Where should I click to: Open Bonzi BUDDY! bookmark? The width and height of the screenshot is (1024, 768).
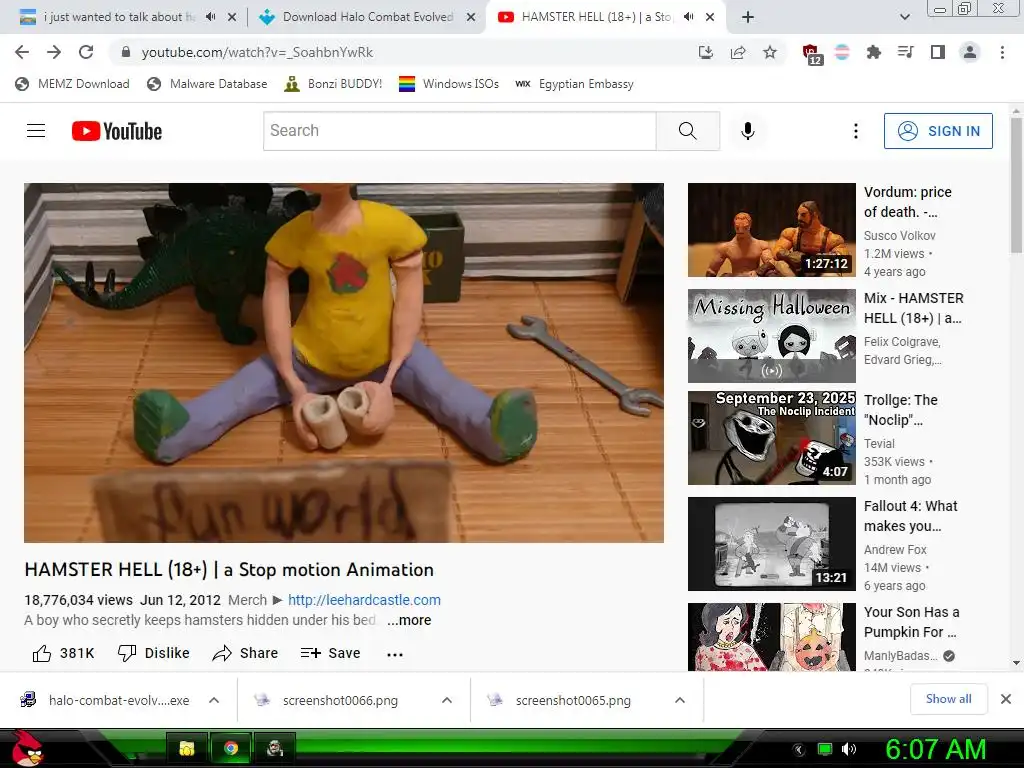(333, 84)
